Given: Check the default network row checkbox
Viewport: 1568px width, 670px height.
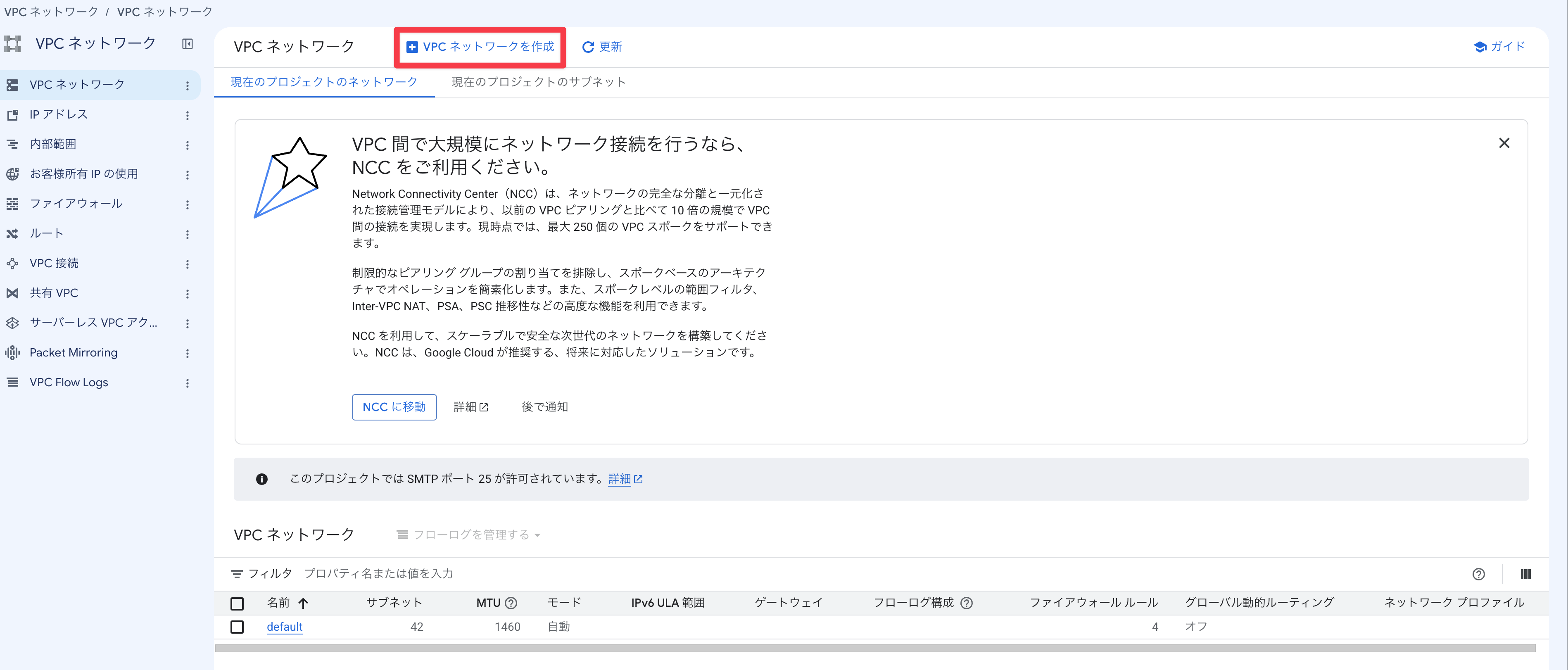Looking at the screenshot, I should pos(238,627).
